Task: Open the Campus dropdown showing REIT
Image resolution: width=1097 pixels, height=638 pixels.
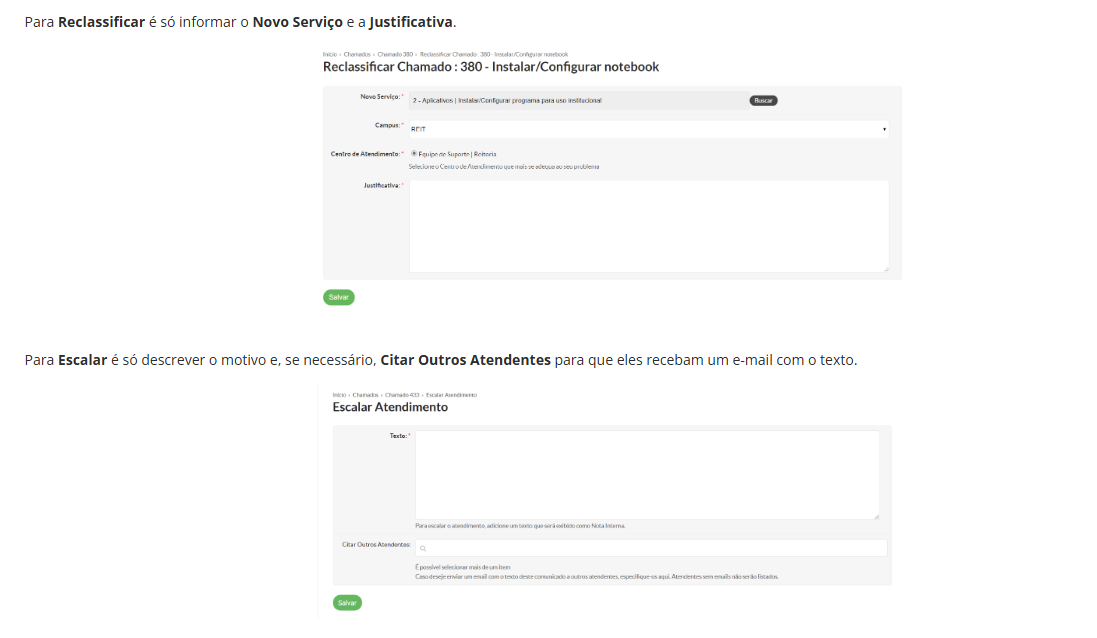Action: point(648,129)
